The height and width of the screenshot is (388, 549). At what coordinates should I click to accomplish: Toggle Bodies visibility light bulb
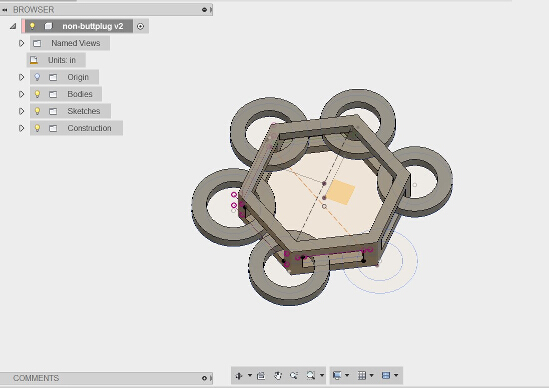tap(37, 94)
